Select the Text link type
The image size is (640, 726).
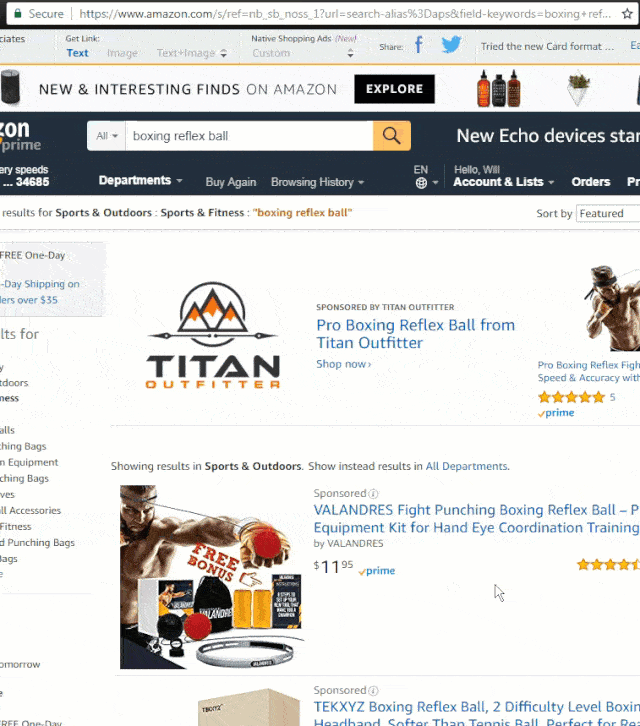click(x=77, y=53)
